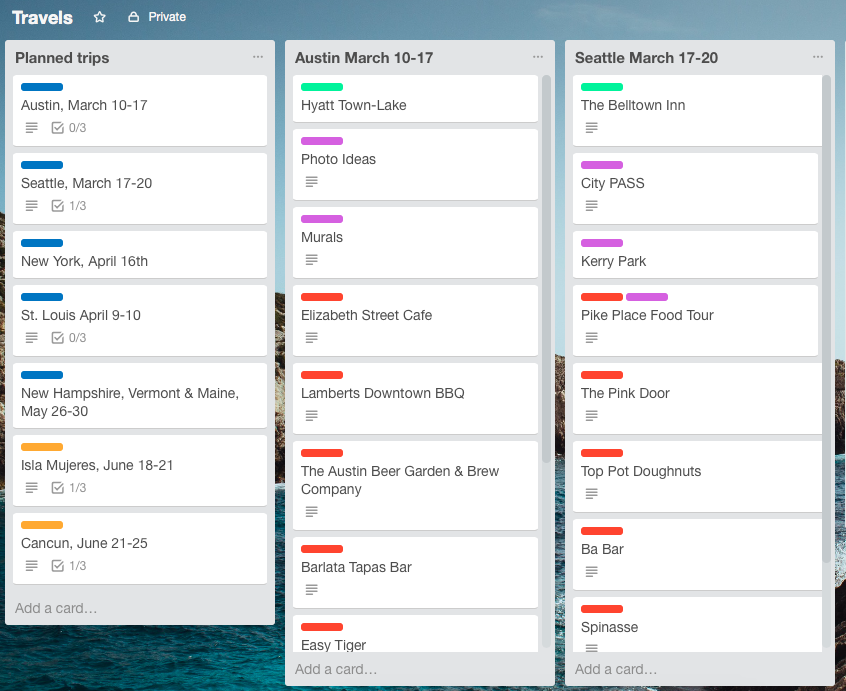Click description icon on The Pink Door card
The width and height of the screenshot is (846, 691).
click(x=592, y=415)
